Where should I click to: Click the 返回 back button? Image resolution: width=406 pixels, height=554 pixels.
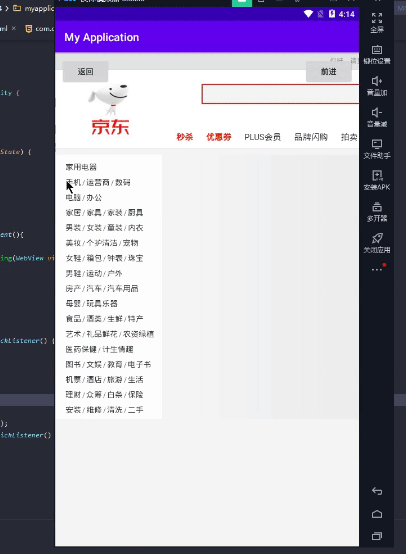tap(85, 72)
